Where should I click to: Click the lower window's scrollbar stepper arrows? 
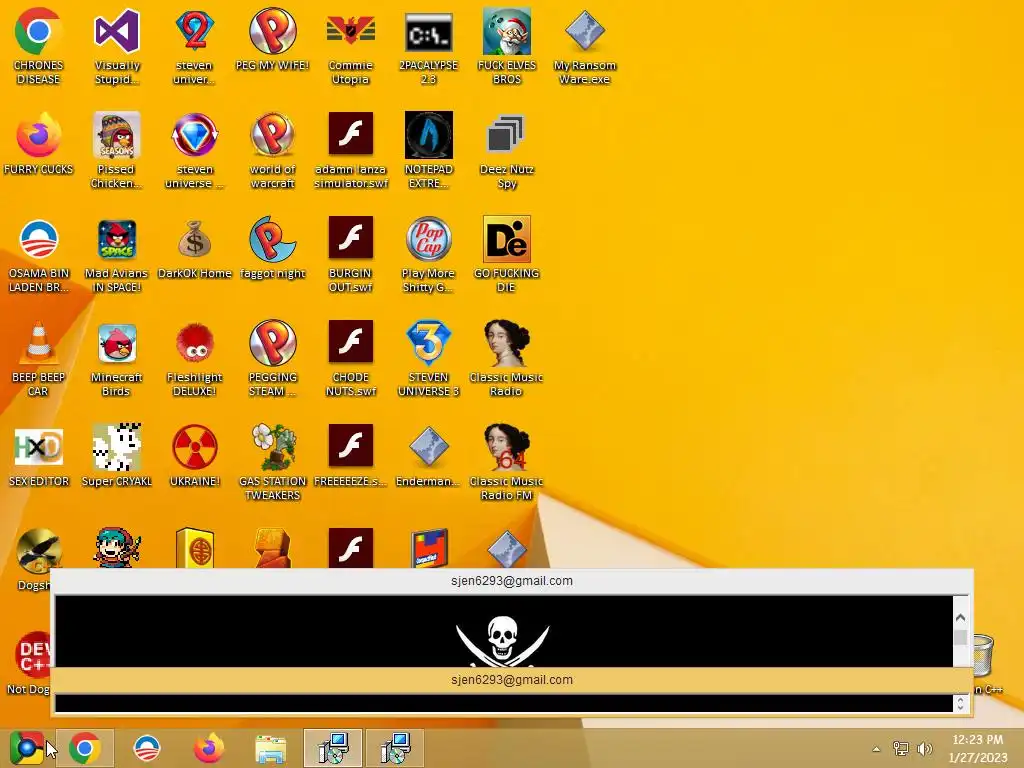click(x=960, y=703)
